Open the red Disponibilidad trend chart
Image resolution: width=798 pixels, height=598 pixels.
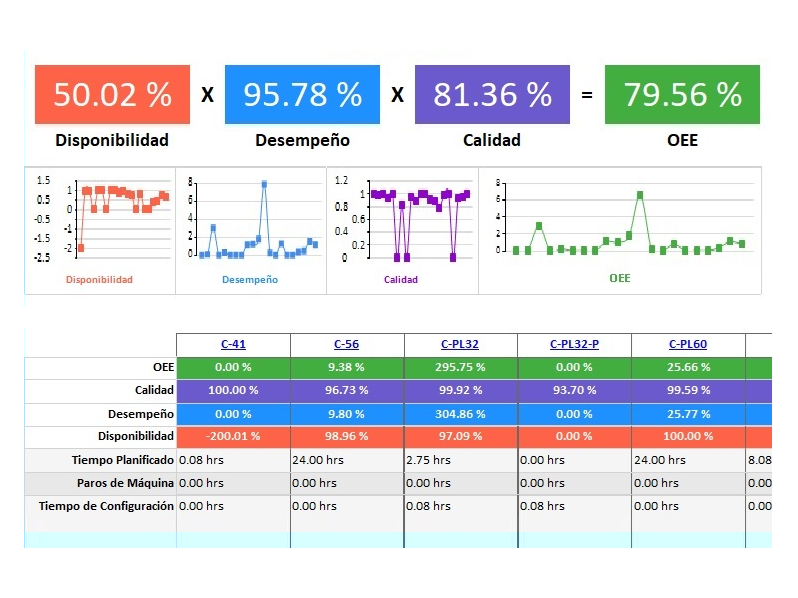(100, 229)
